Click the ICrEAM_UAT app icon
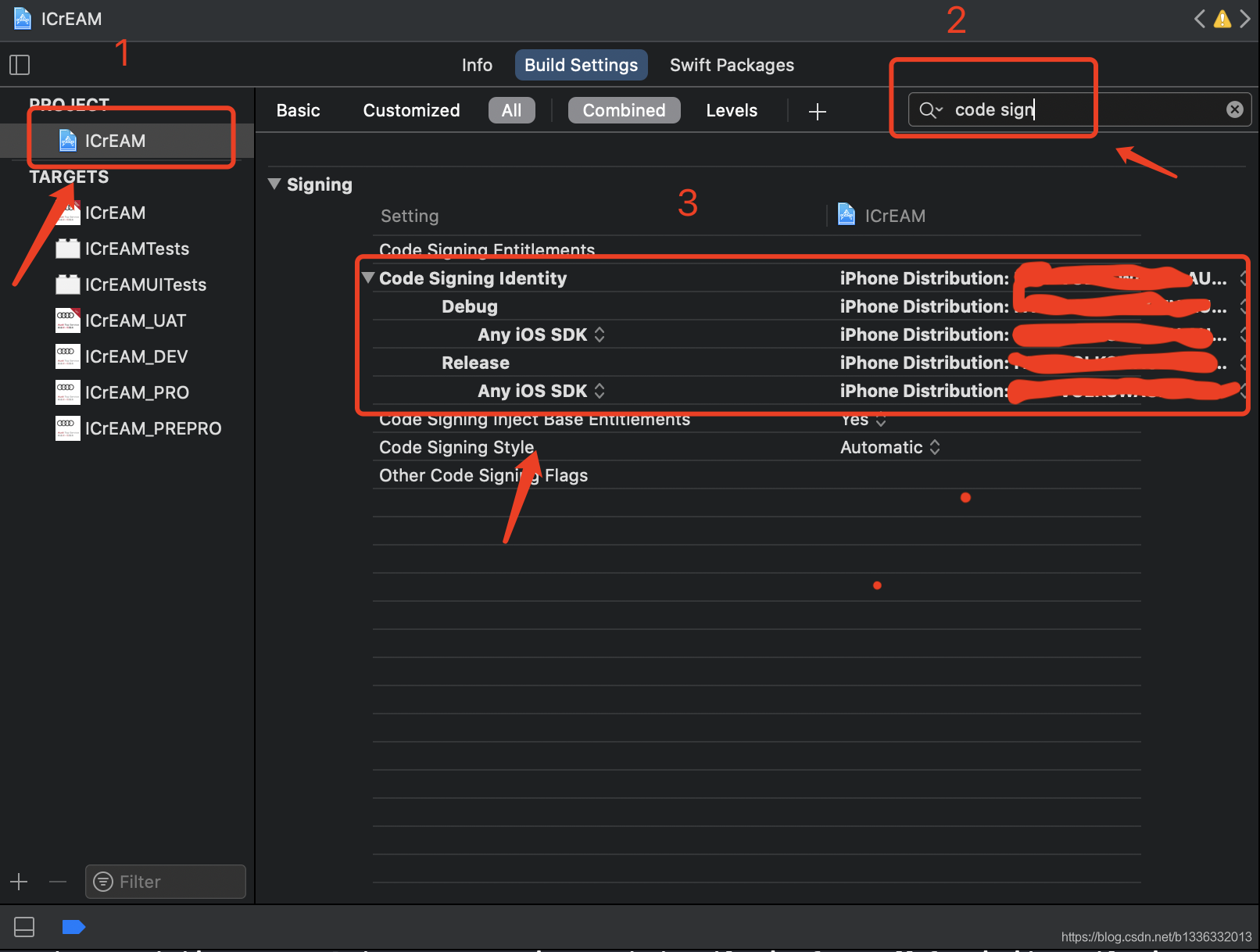Viewport: 1260px width, 952px height. [68, 320]
